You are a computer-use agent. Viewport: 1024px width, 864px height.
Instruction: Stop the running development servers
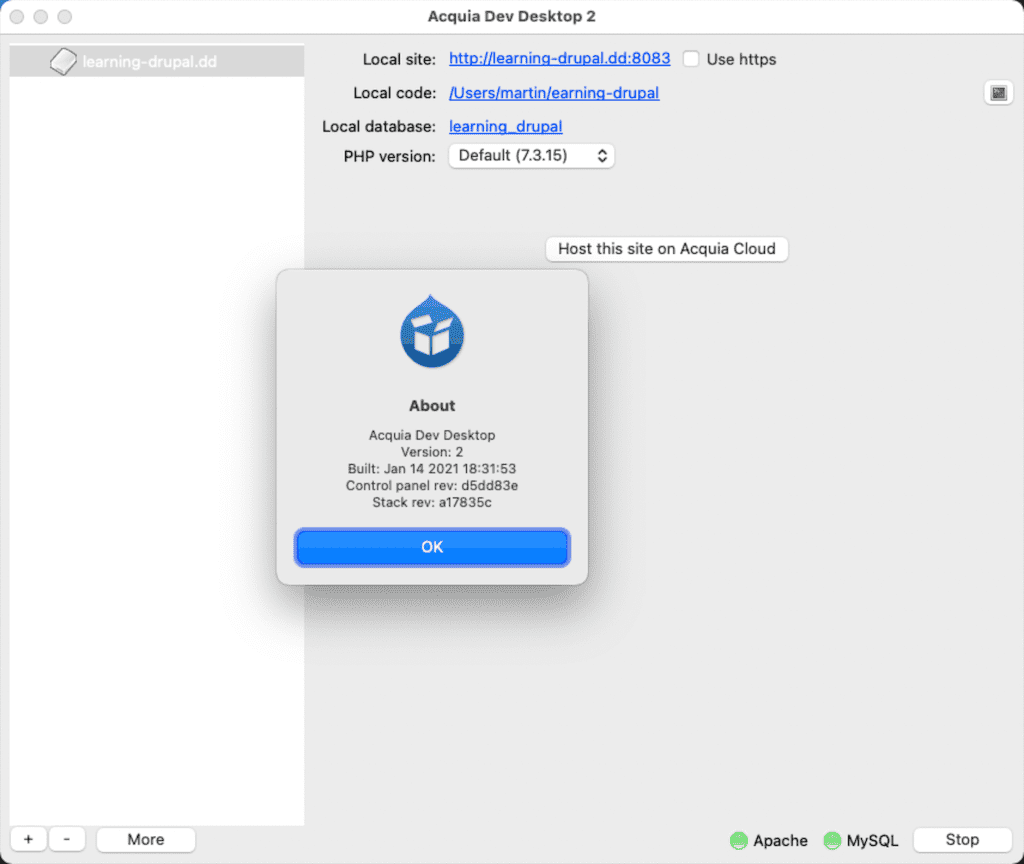(962, 839)
